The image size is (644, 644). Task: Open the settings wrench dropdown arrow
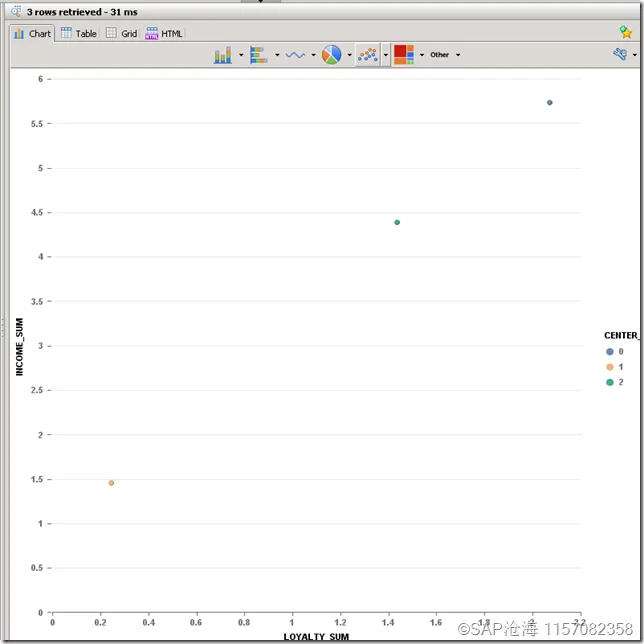click(x=635, y=55)
